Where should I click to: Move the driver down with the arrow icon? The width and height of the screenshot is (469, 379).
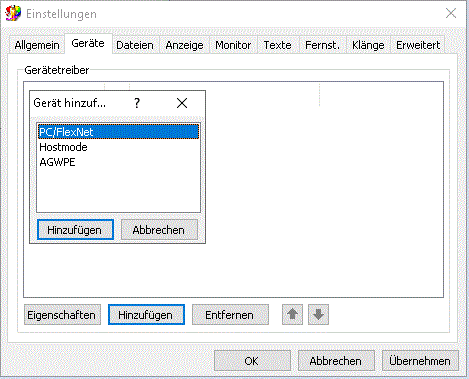pos(318,314)
